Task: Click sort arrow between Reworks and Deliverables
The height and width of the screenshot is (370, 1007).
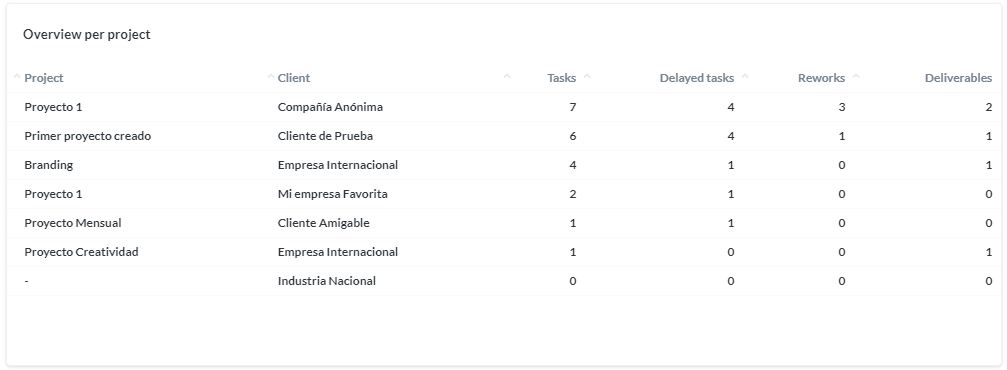Action: 855,77
